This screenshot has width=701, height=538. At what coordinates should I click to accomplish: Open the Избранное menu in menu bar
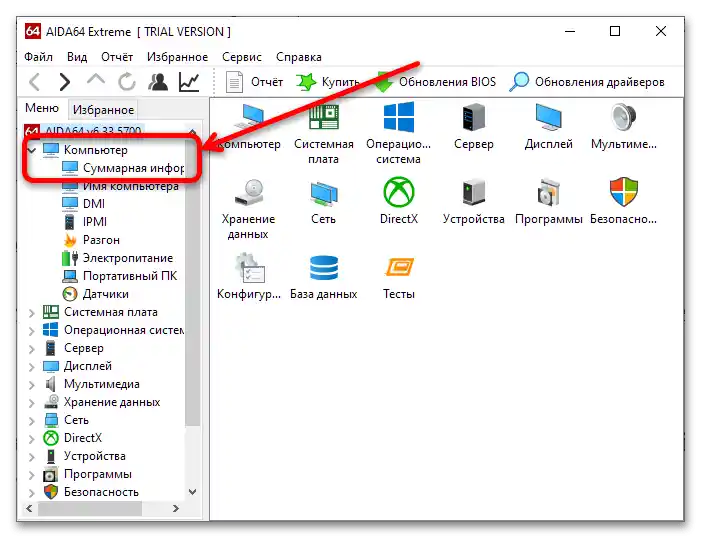tap(177, 57)
